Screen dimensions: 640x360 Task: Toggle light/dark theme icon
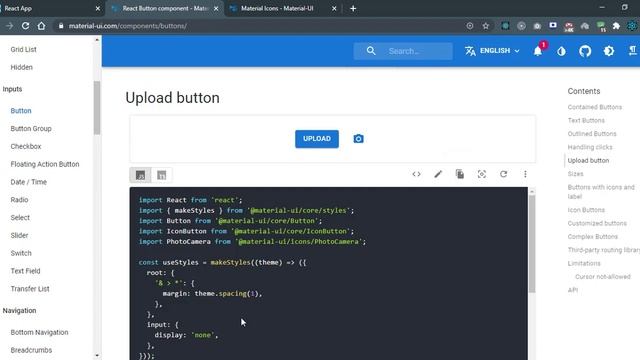click(x=562, y=51)
